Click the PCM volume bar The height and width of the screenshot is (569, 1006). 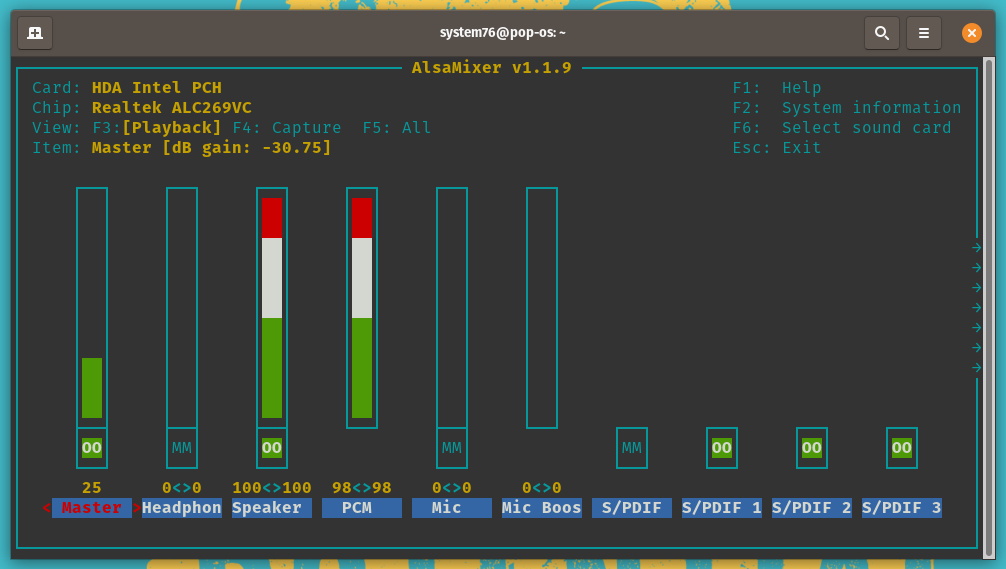coord(362,308)
